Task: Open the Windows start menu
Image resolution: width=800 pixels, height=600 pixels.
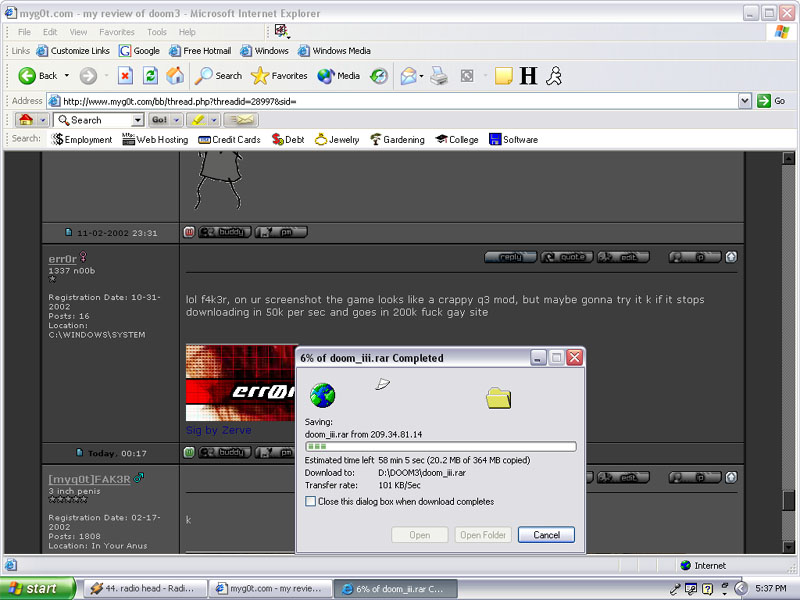Action: [37, 588]
